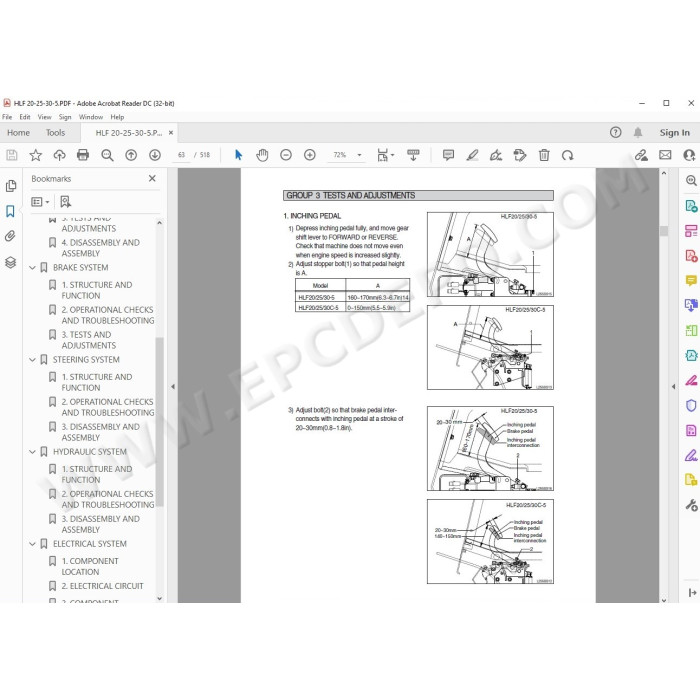Click the upload to cloud icon
This screenshot has width=700, height=700.
59,155
